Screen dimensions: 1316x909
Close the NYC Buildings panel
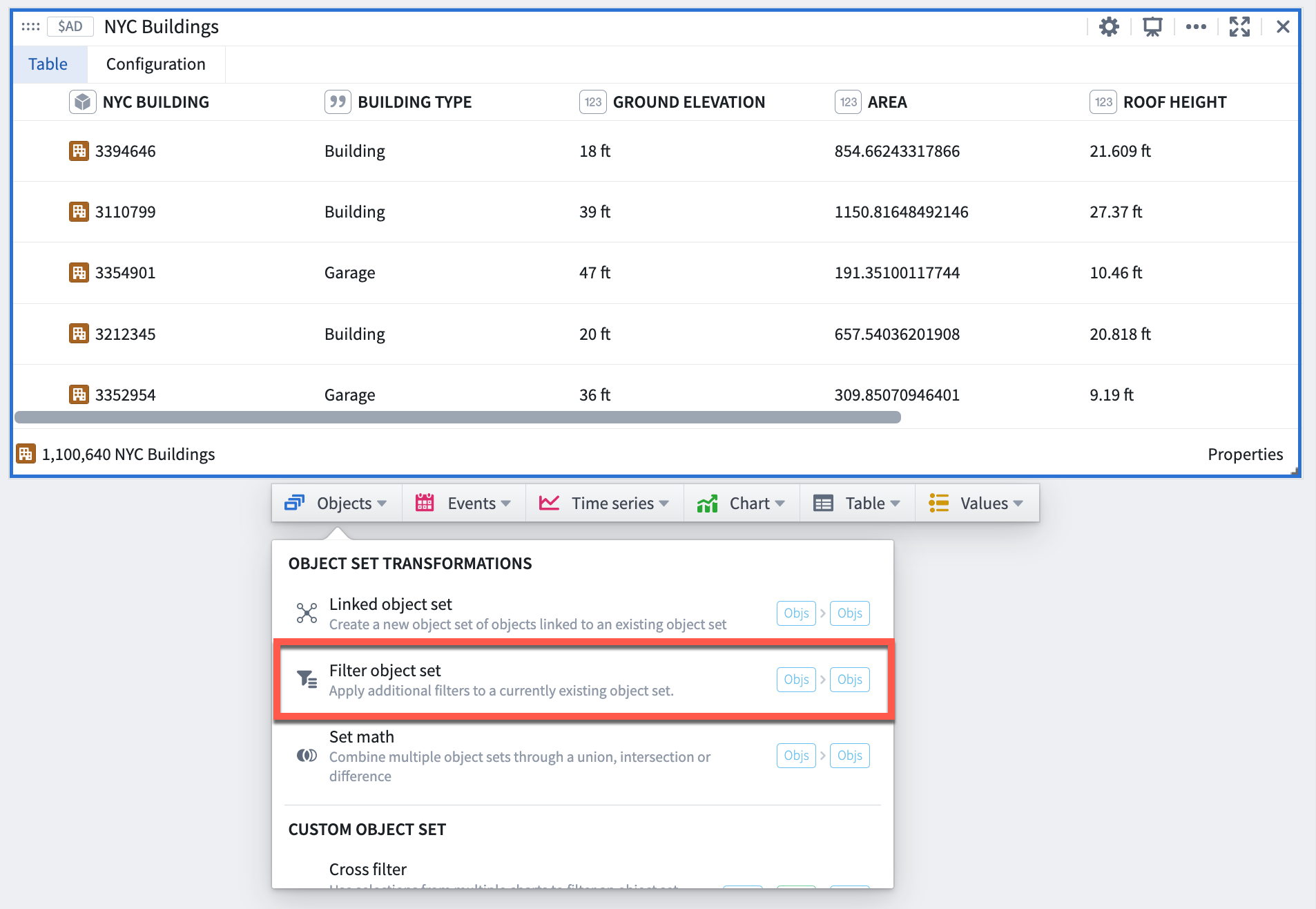1283,27
